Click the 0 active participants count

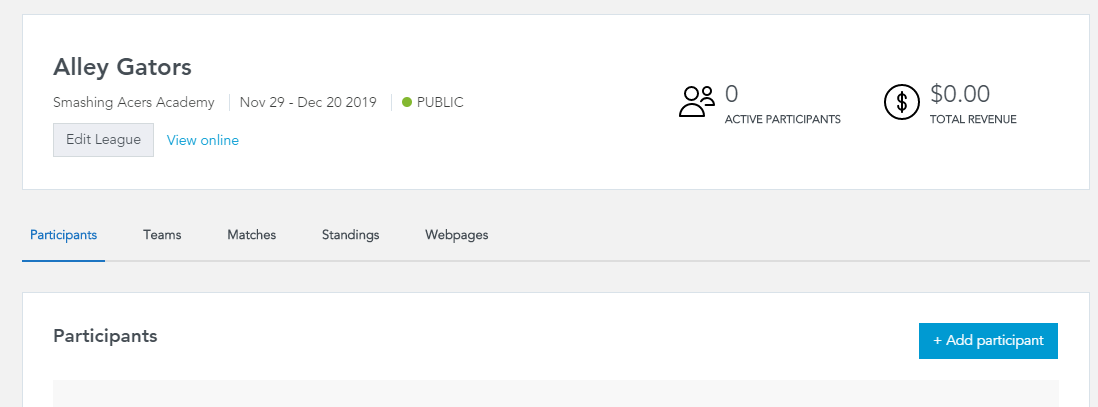731,94
